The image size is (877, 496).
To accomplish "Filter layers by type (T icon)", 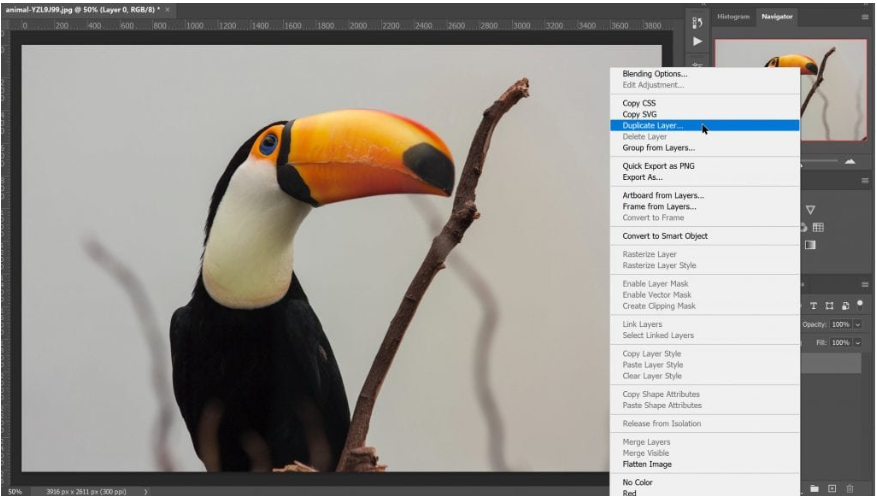I will click(x=813, y=306).
